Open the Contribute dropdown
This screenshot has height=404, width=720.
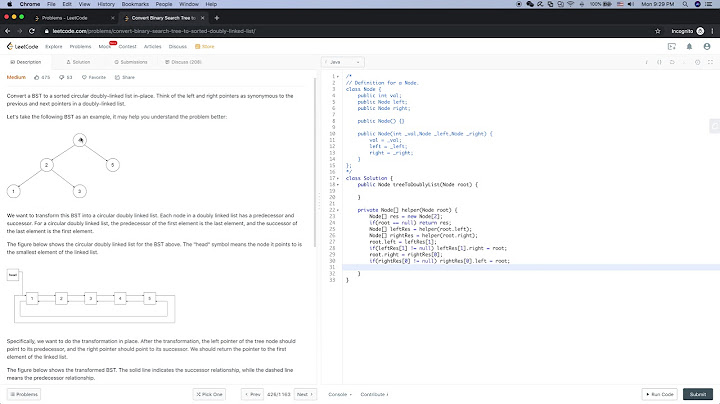[374, 394]
